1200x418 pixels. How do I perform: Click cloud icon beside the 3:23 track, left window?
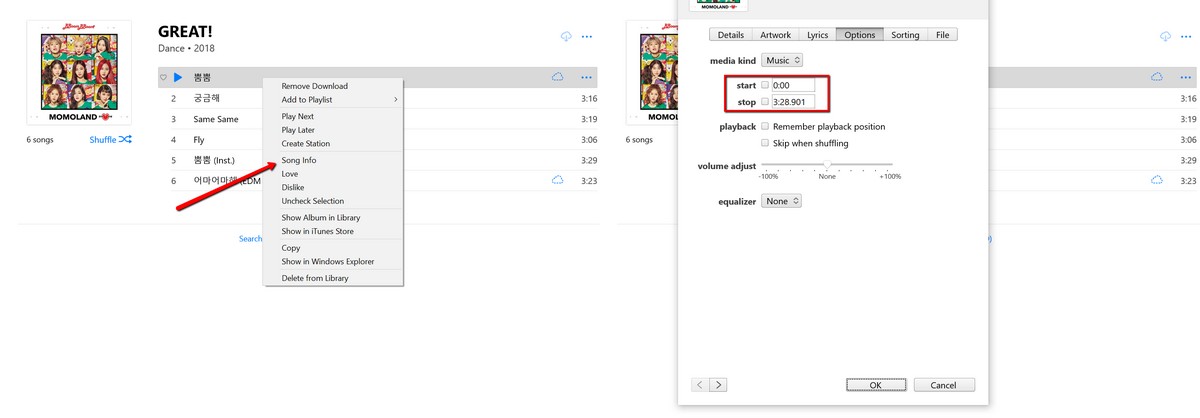pyautogui.click(x=558, y=180)
